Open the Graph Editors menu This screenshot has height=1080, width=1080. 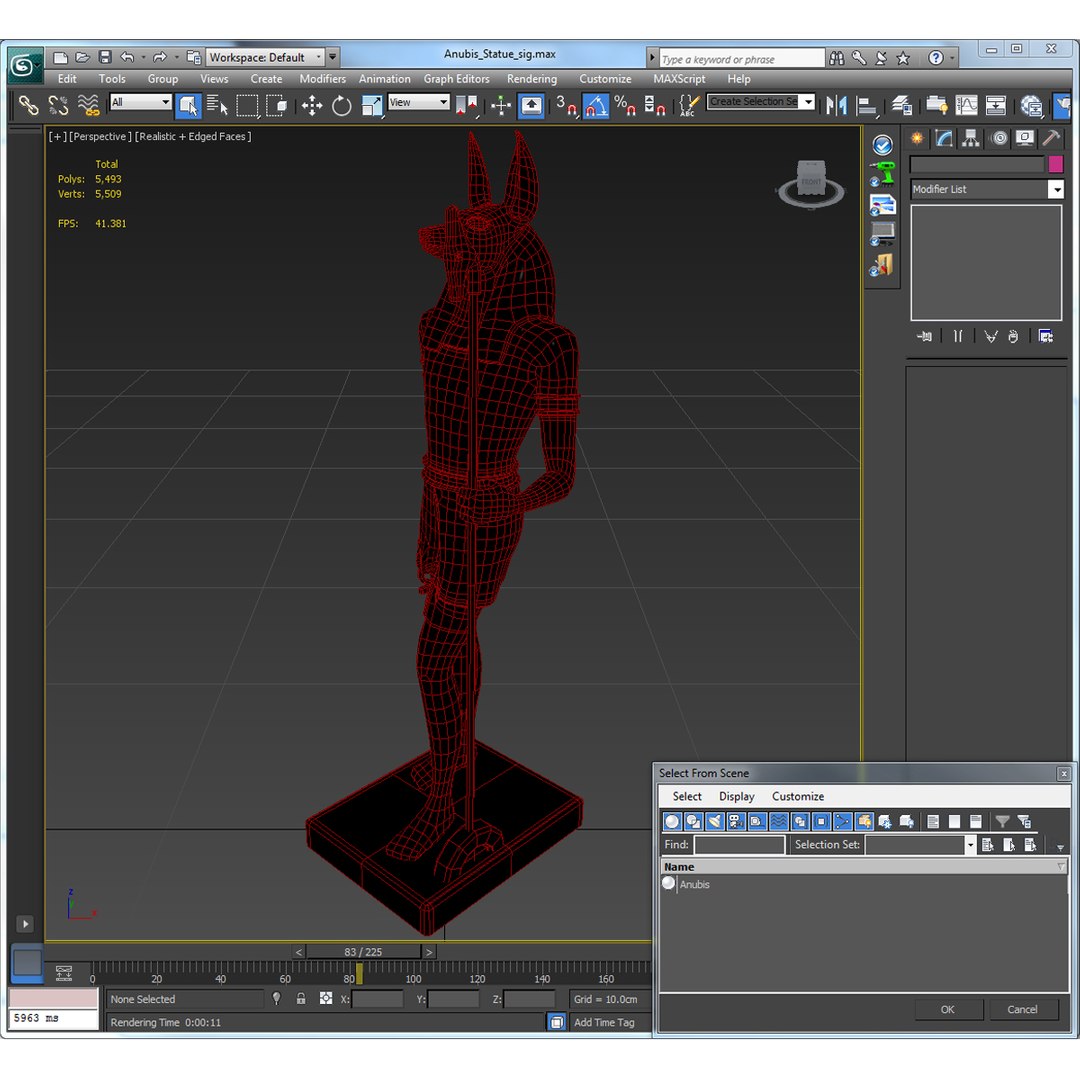457,79
